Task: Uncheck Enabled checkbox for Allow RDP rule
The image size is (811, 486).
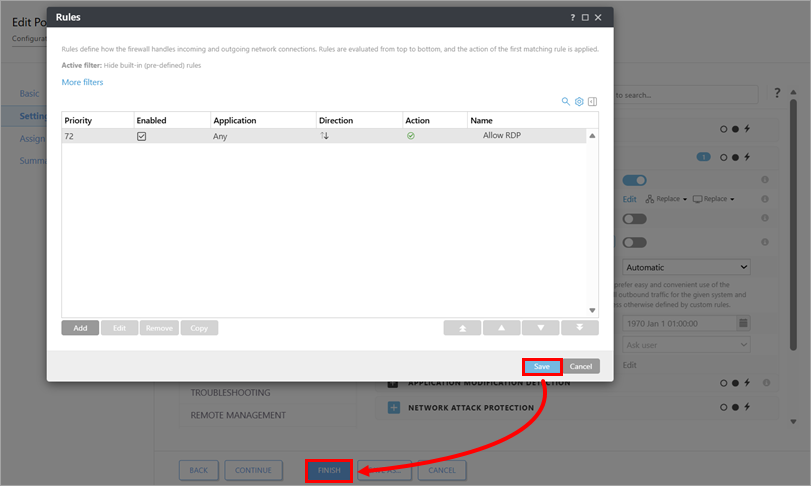Action: coord(142,136)
